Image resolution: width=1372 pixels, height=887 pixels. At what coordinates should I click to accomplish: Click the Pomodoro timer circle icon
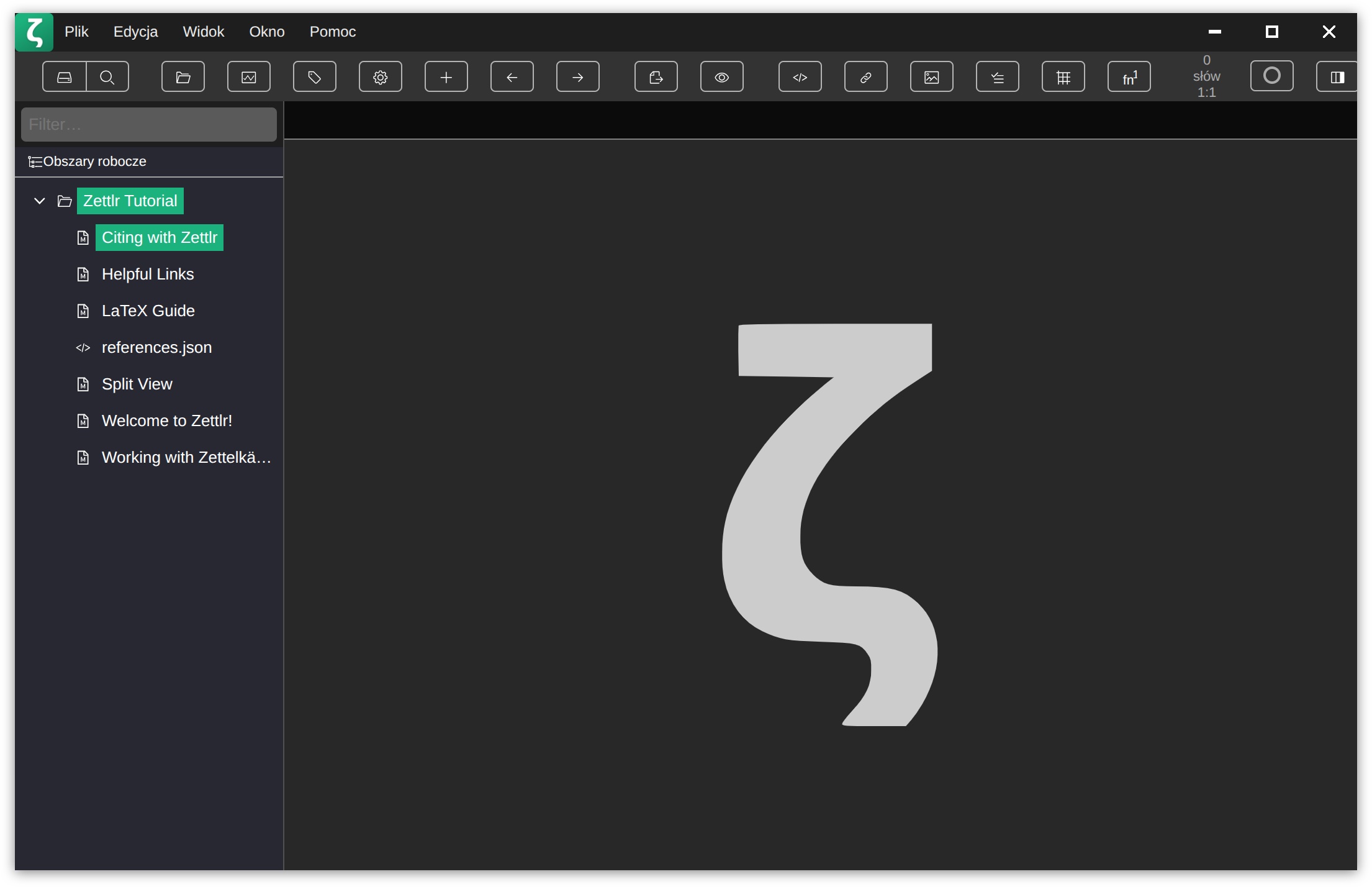1272,76
